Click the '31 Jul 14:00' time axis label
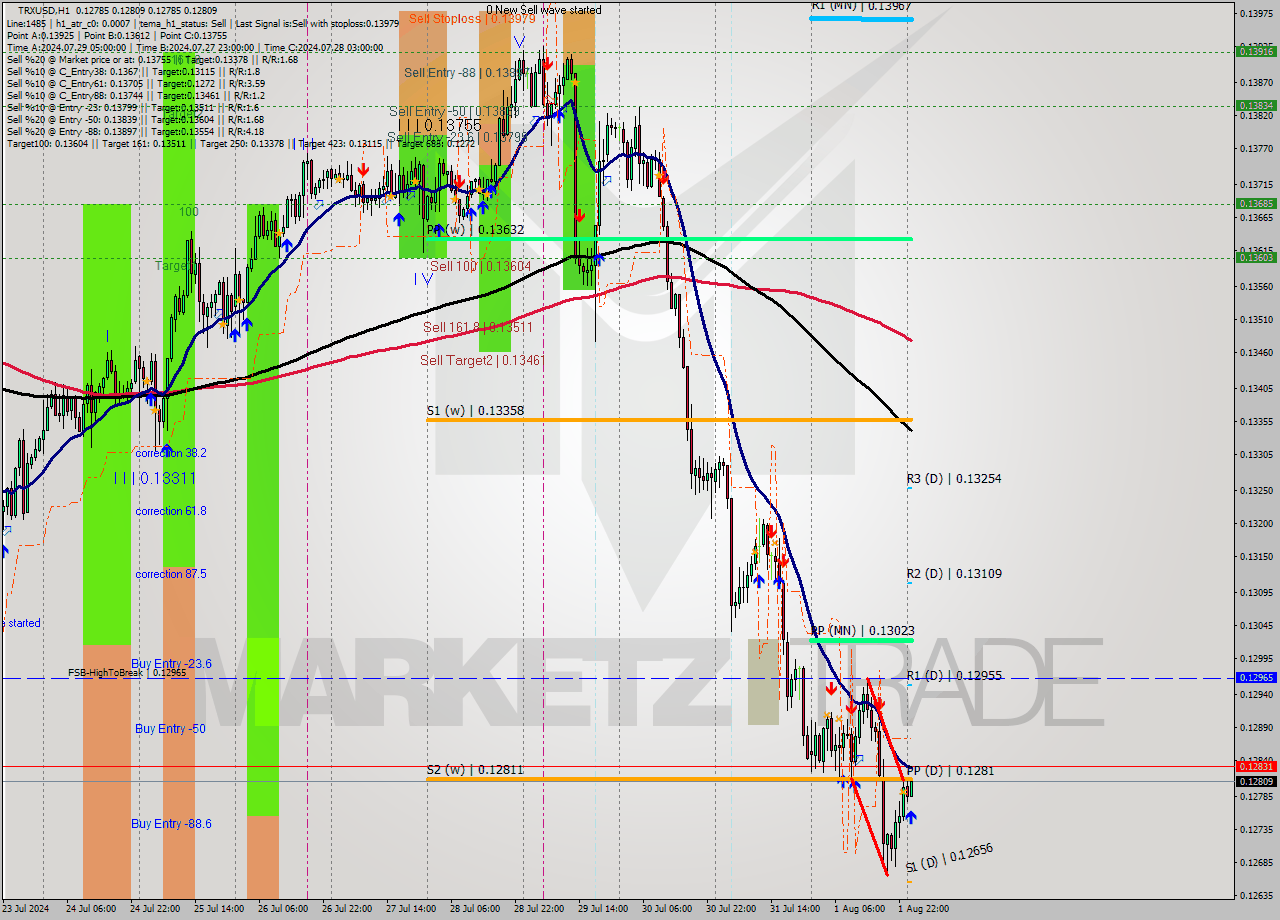Image resolution: width=1280 pixels, height=920 pixels. 796,909
